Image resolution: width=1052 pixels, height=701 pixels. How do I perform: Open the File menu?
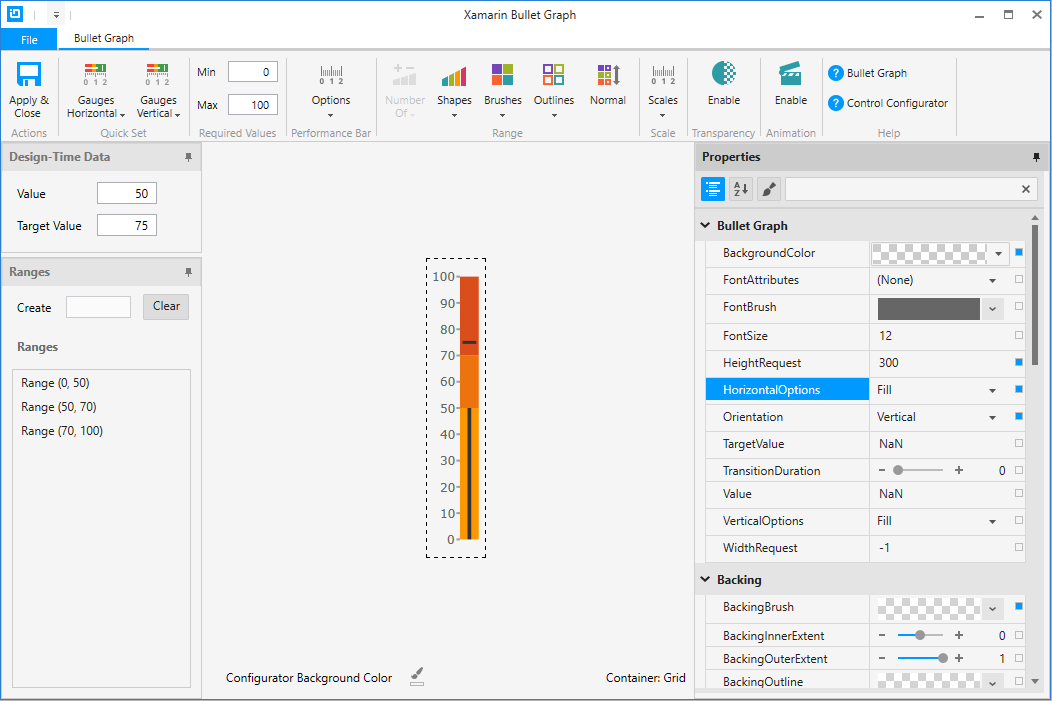click(x=29, y=40)
